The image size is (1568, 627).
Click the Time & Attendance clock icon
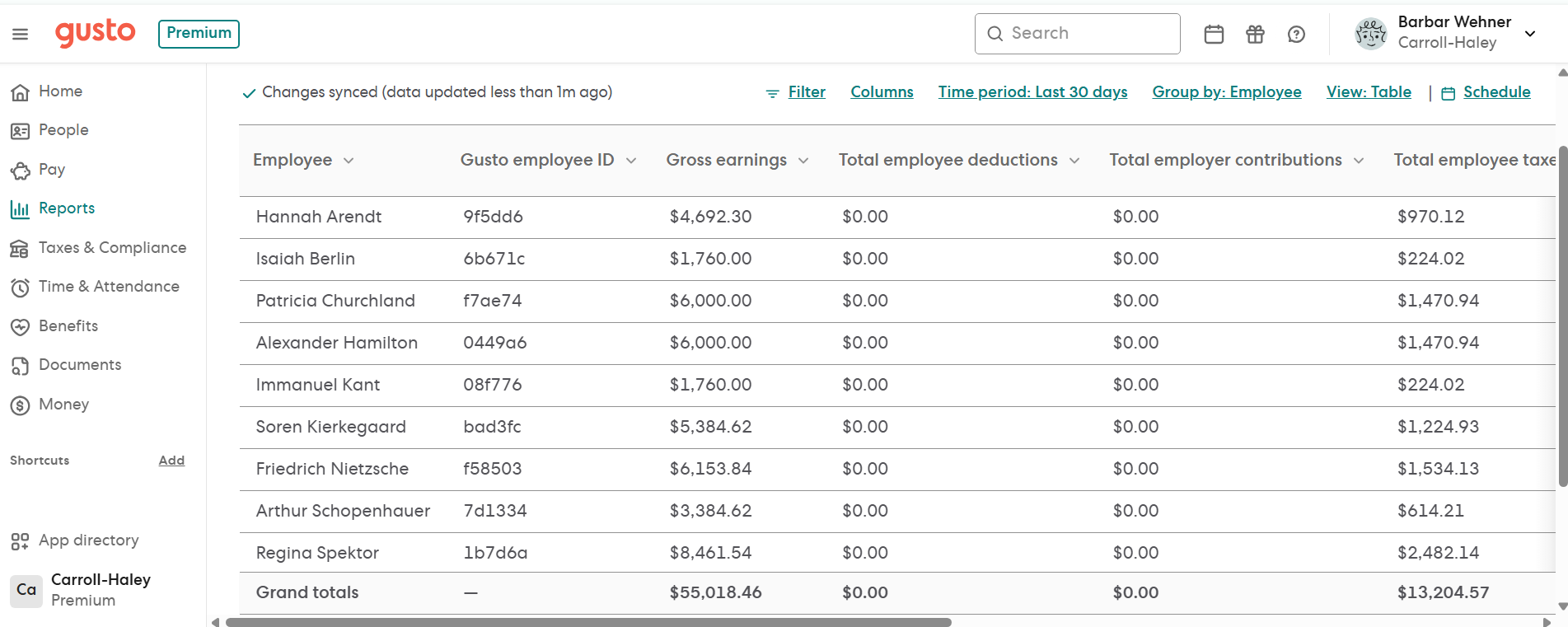click(20, 288)
